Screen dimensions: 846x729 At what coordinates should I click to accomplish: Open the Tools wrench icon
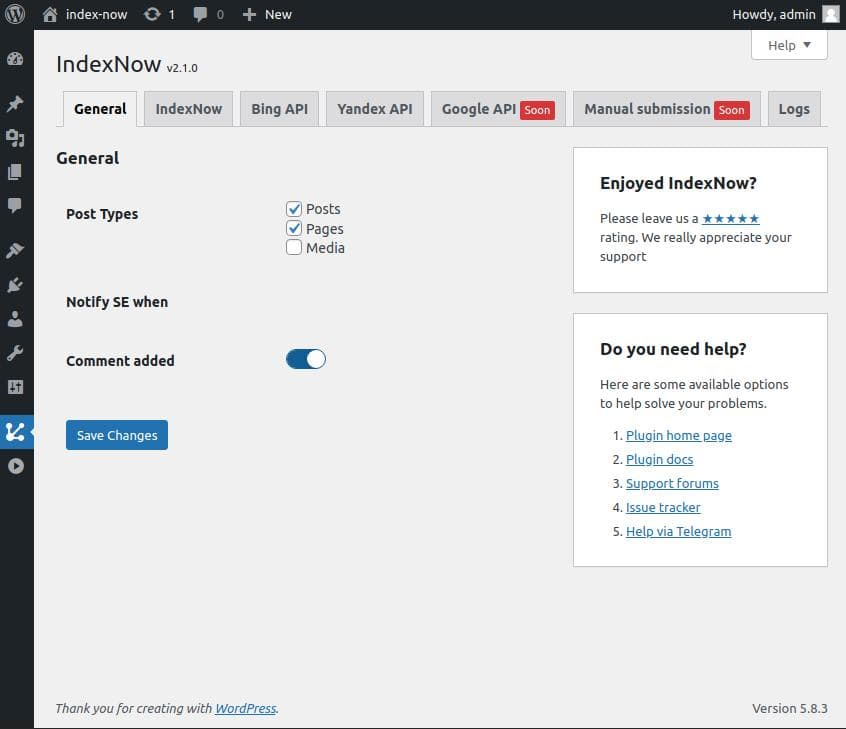pyautogui.click(x=15, y=353)
